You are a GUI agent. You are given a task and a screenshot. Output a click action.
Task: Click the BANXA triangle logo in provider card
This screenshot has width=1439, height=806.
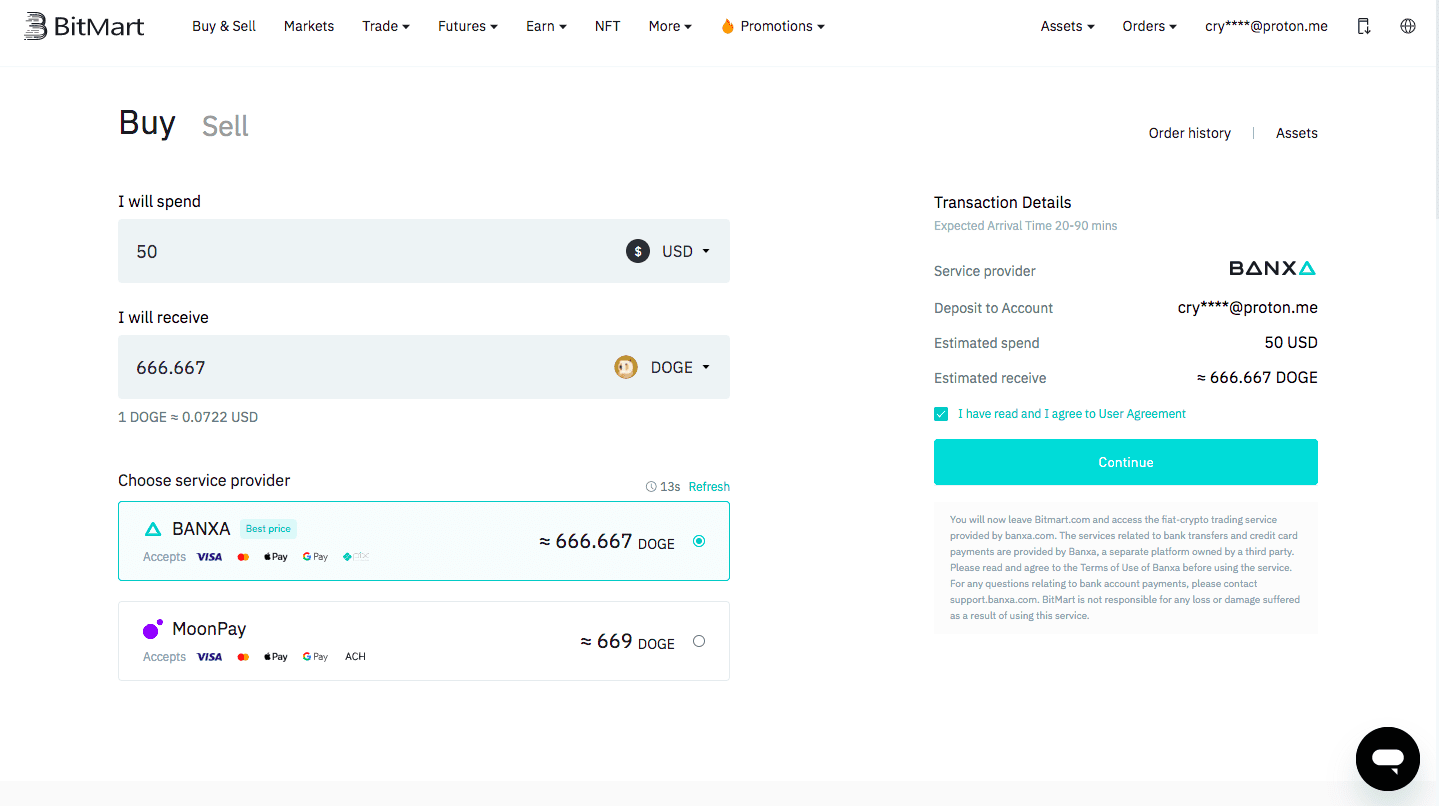click(x=153, y=529)
